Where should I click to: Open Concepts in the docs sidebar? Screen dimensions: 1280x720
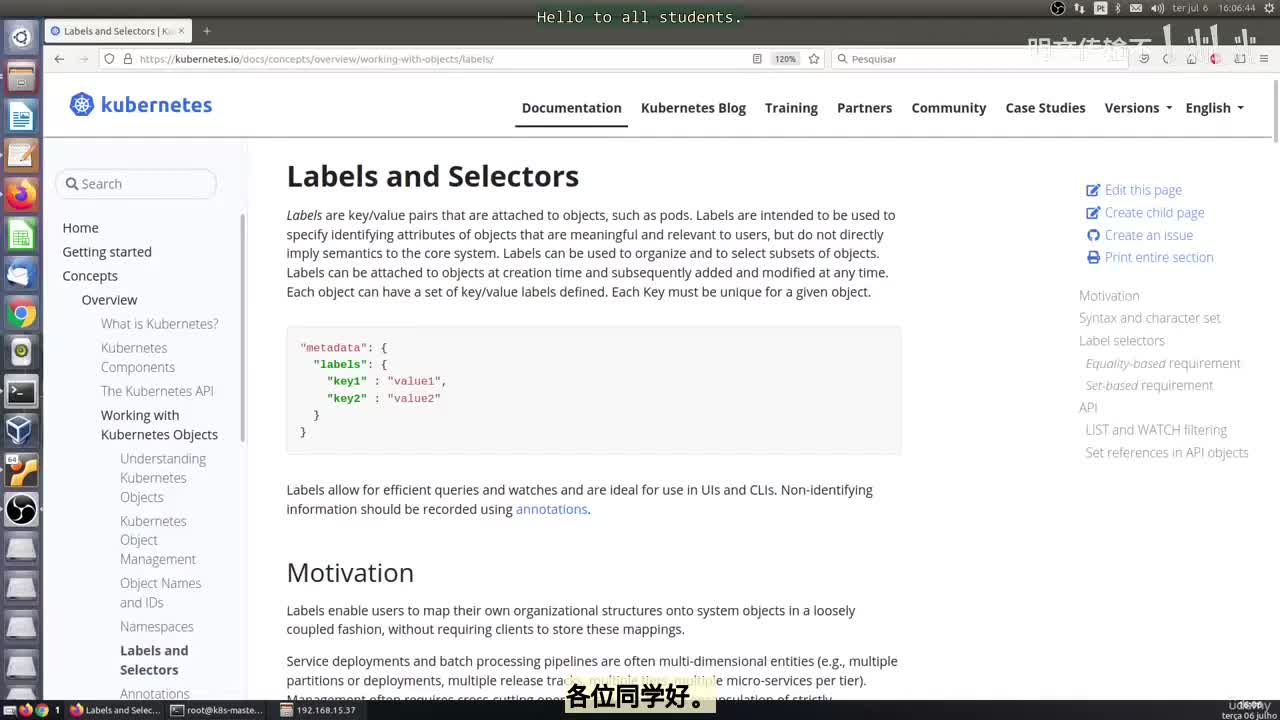[90, 276]
